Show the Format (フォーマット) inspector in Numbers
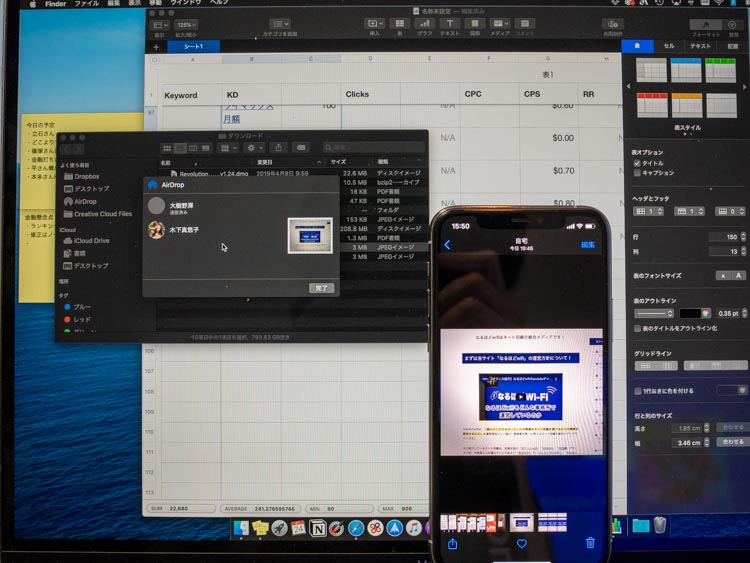 [x=706, y=24]
